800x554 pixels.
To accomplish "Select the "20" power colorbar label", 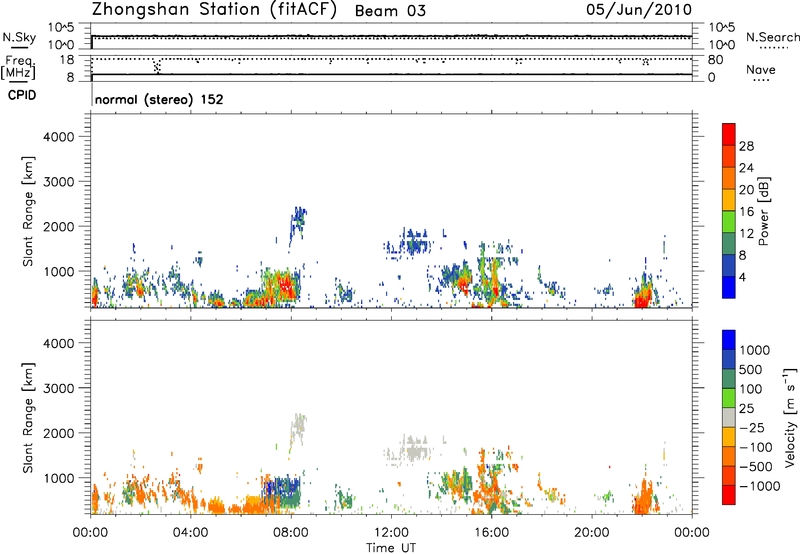I will click(746, 190).
